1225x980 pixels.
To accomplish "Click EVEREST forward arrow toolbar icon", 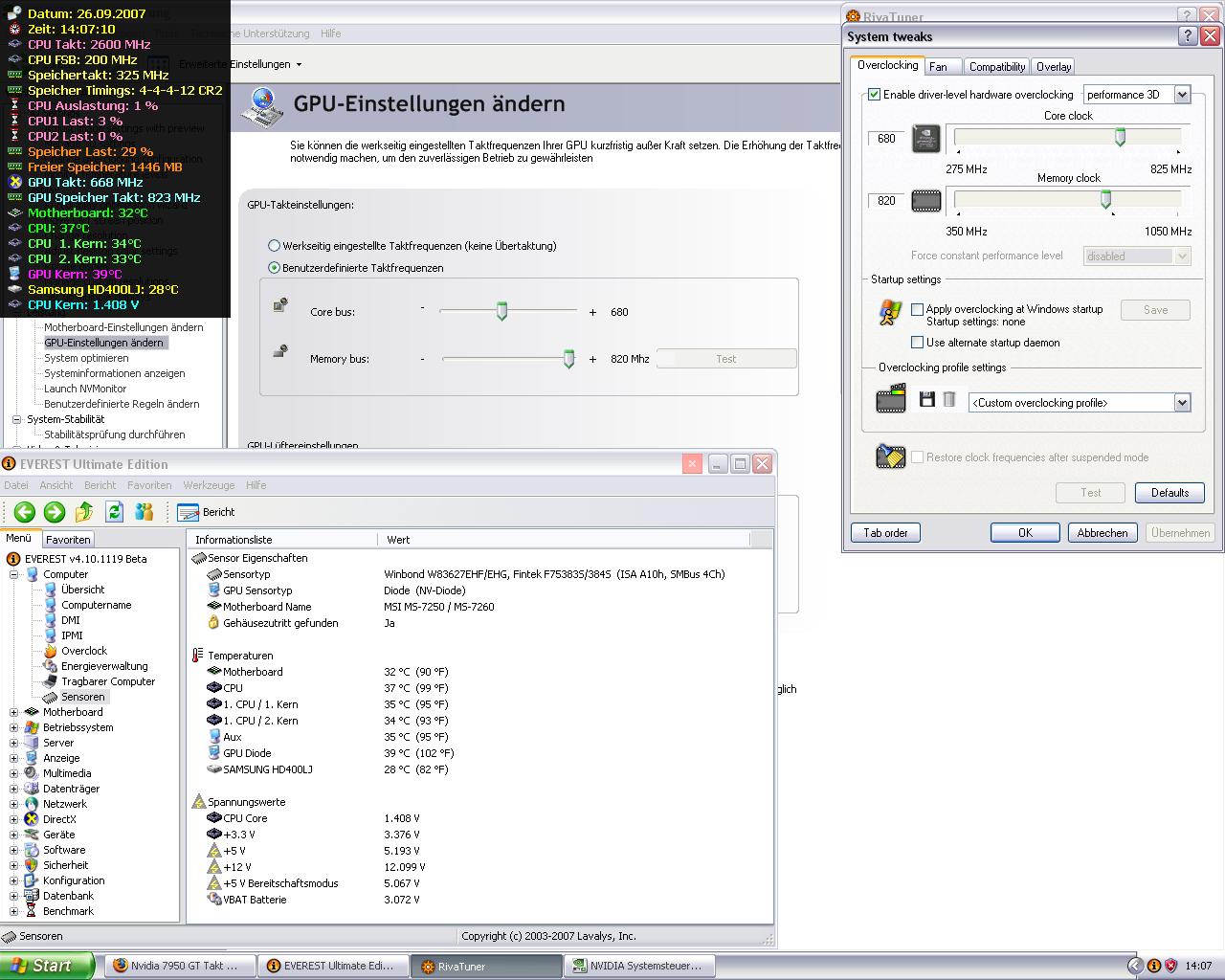I will pyautogui.click(x=55, y=512).
